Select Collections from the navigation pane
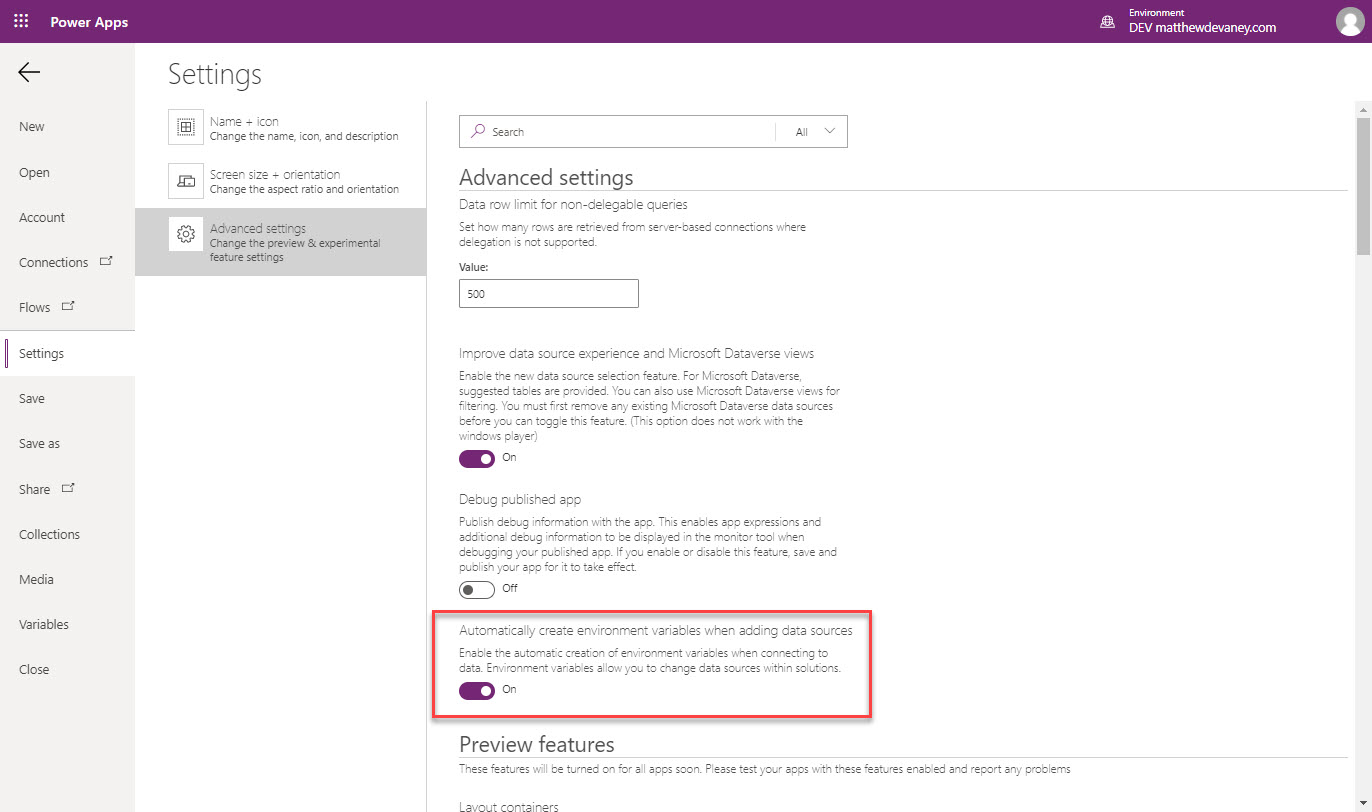Image resolution: width=1372 pixels, height=812 pixels. pos(48,533)
